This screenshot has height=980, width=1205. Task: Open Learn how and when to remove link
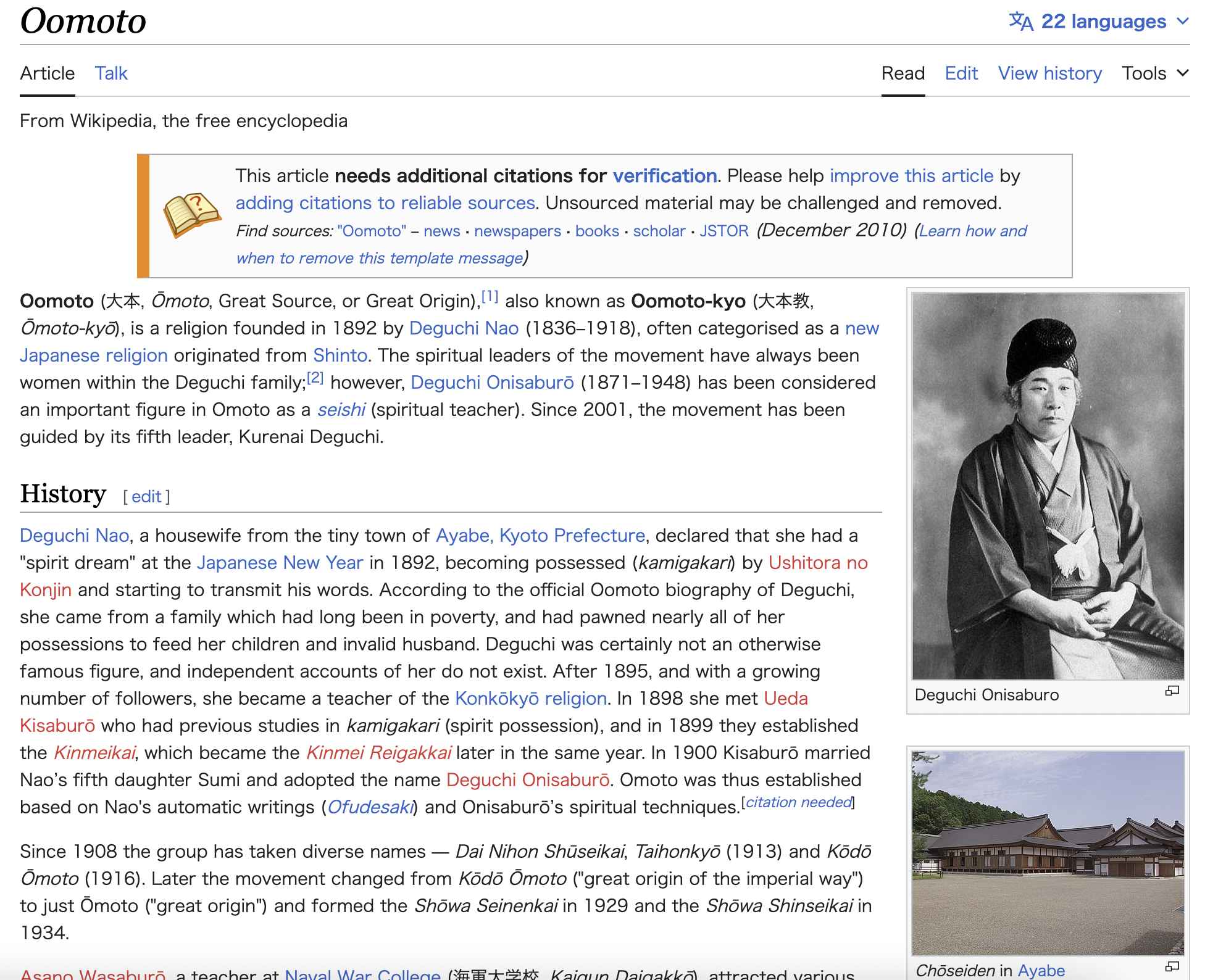point(631,244)
